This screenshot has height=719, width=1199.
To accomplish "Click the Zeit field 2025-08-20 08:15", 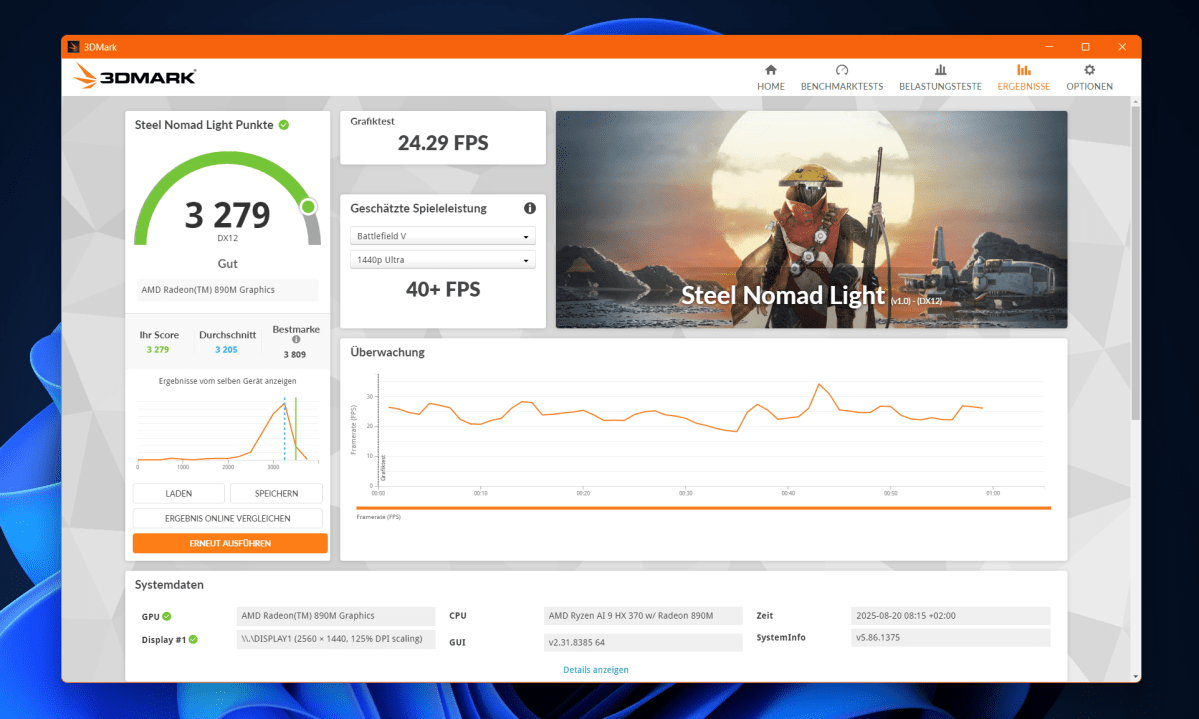I will click(x=950, y=616).
